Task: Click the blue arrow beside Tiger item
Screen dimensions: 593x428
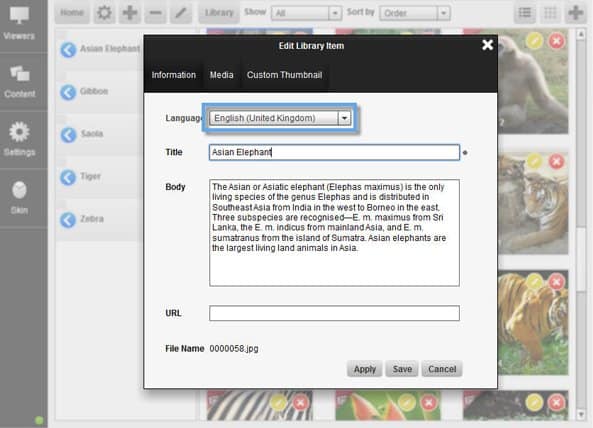Action: pyautogui.click(x=68, y=177)
